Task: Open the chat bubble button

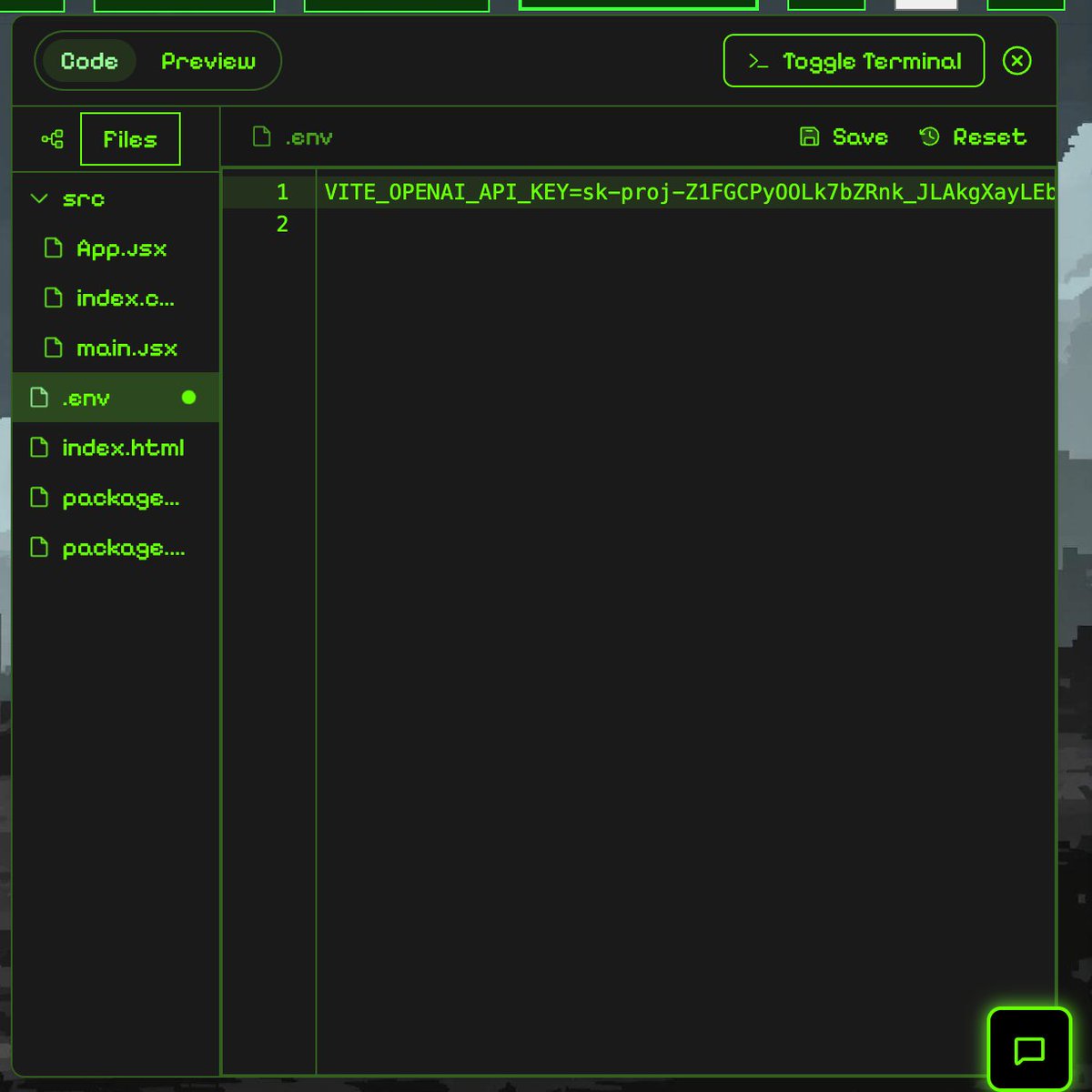Action: click(x=1029, y=1049)
